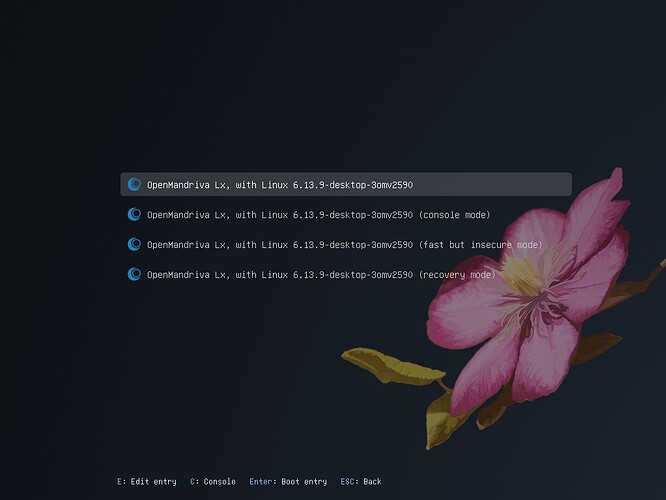The width and height of the screenshot is (666, 500).
Task: Click the OpenMandriva logo beside fast but insecure mode
Action: (x=134, y=244)
